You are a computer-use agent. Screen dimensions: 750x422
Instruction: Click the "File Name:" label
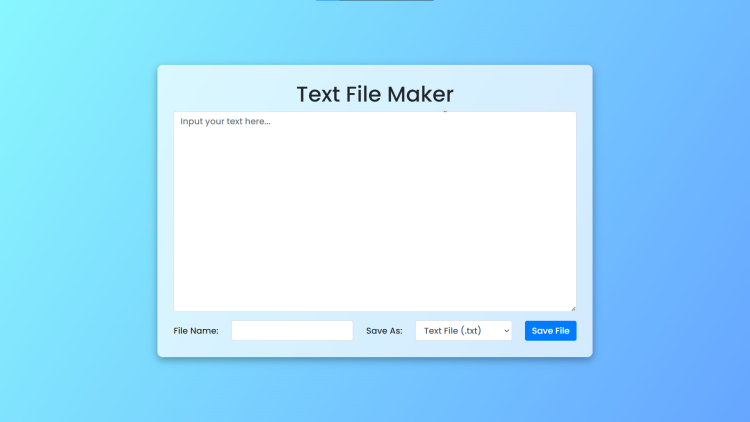tap(196, 331)
